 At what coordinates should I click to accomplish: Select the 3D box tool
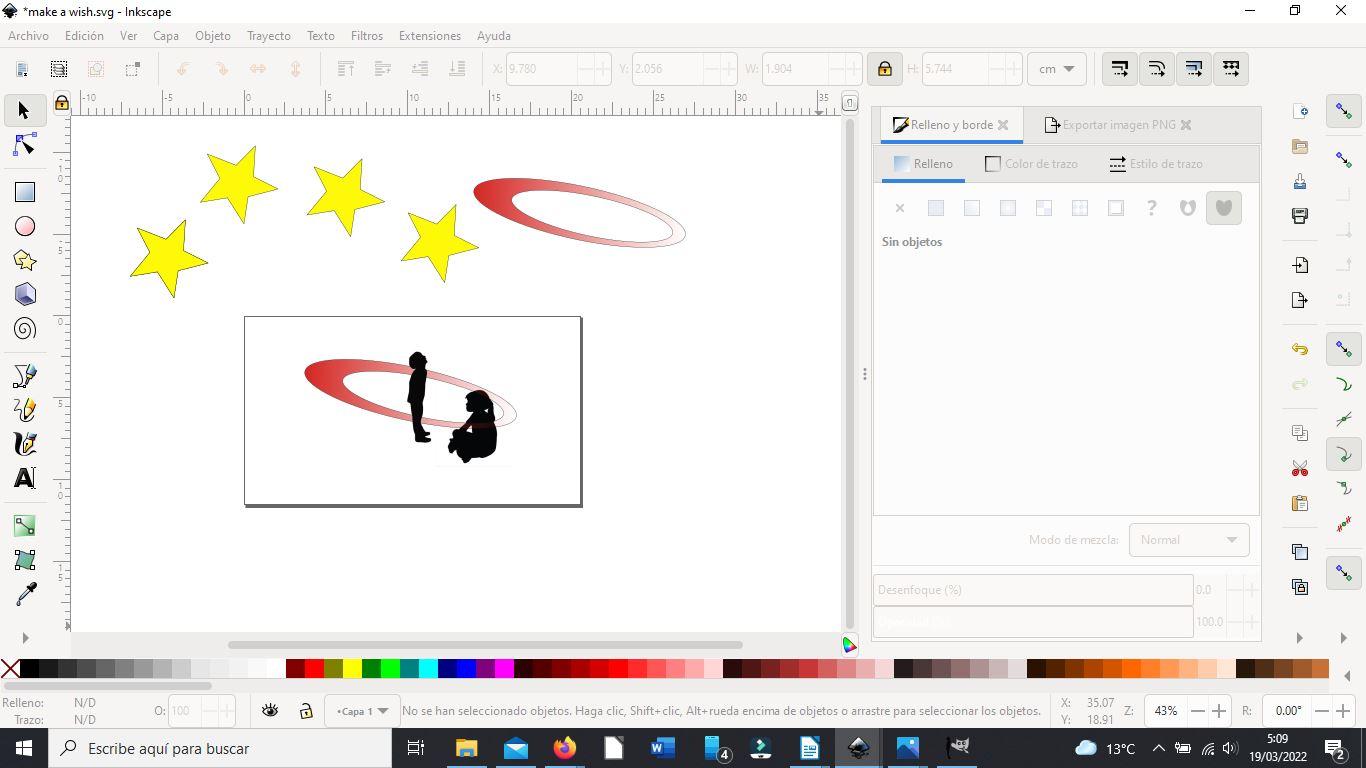[24, 295]
